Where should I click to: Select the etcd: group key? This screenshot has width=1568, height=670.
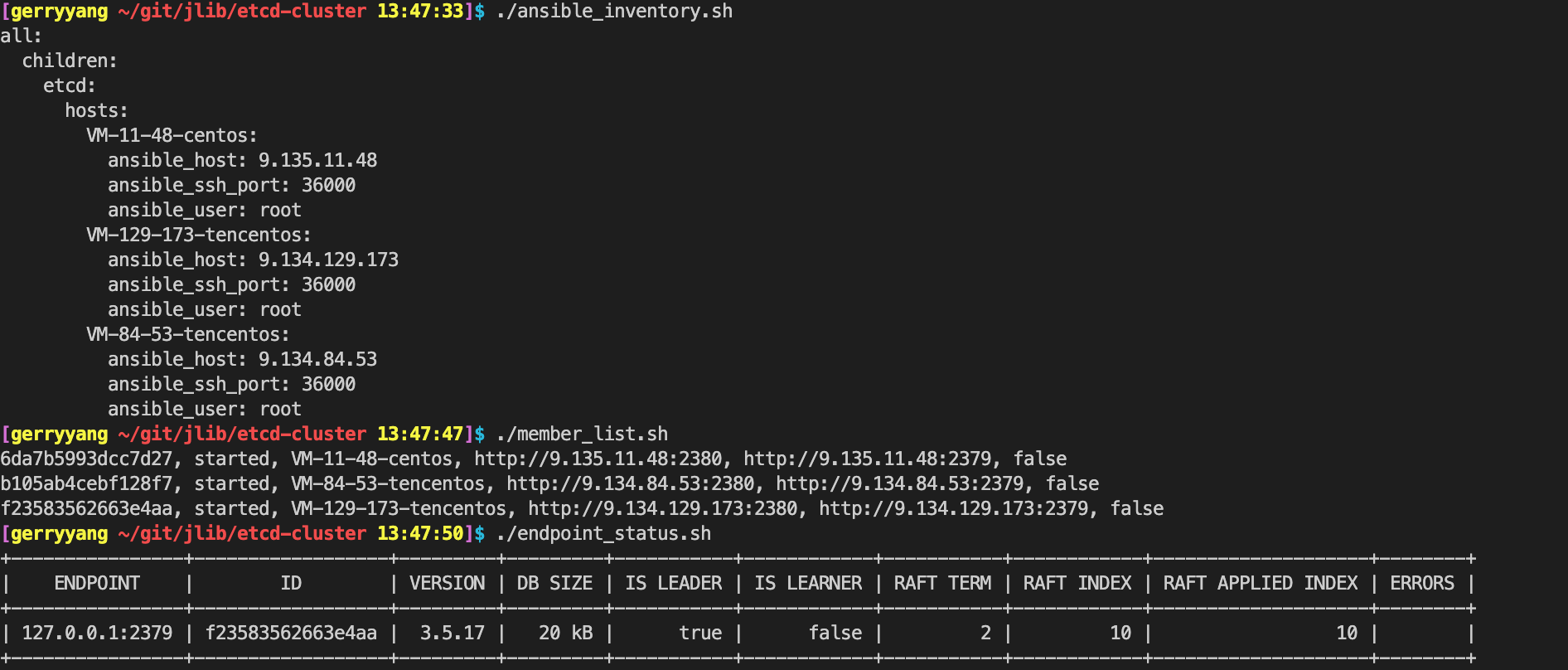70,86
